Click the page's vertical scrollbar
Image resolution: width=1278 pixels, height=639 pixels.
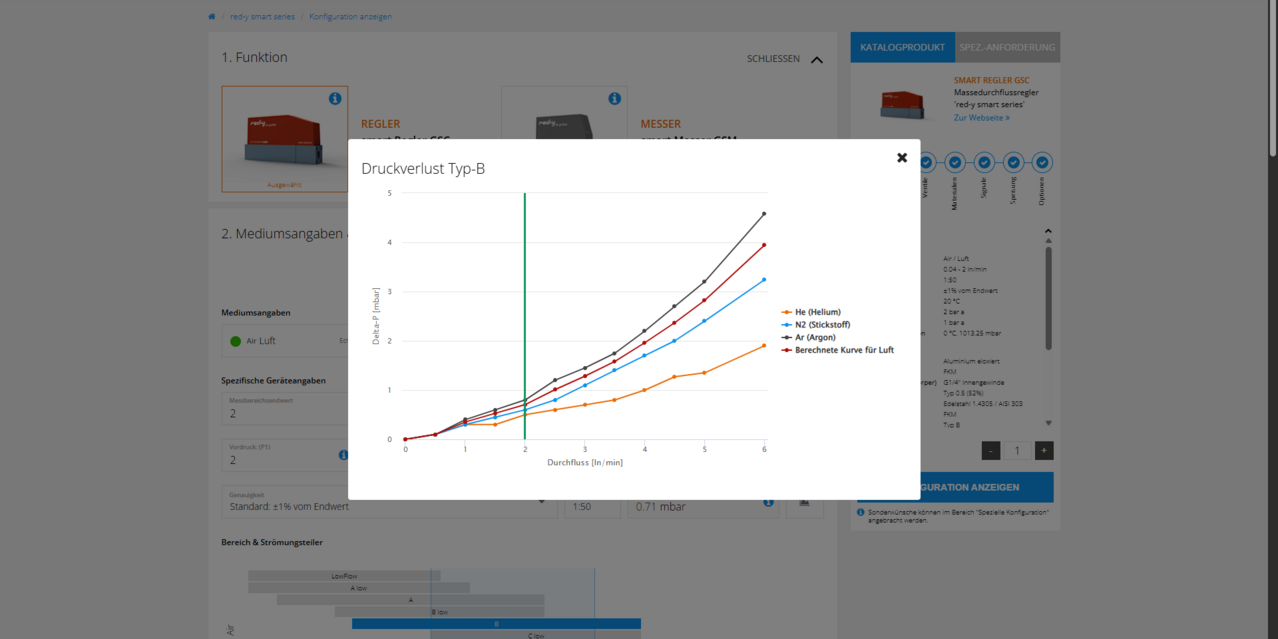(1272, 80)
